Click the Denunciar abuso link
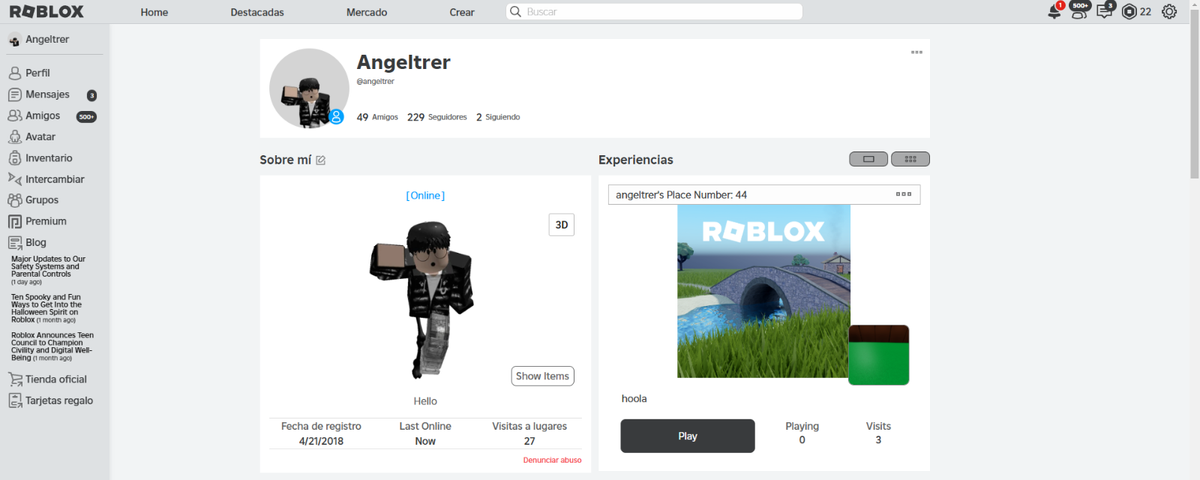Viewport: 1200px width, 480px height. 552,460
